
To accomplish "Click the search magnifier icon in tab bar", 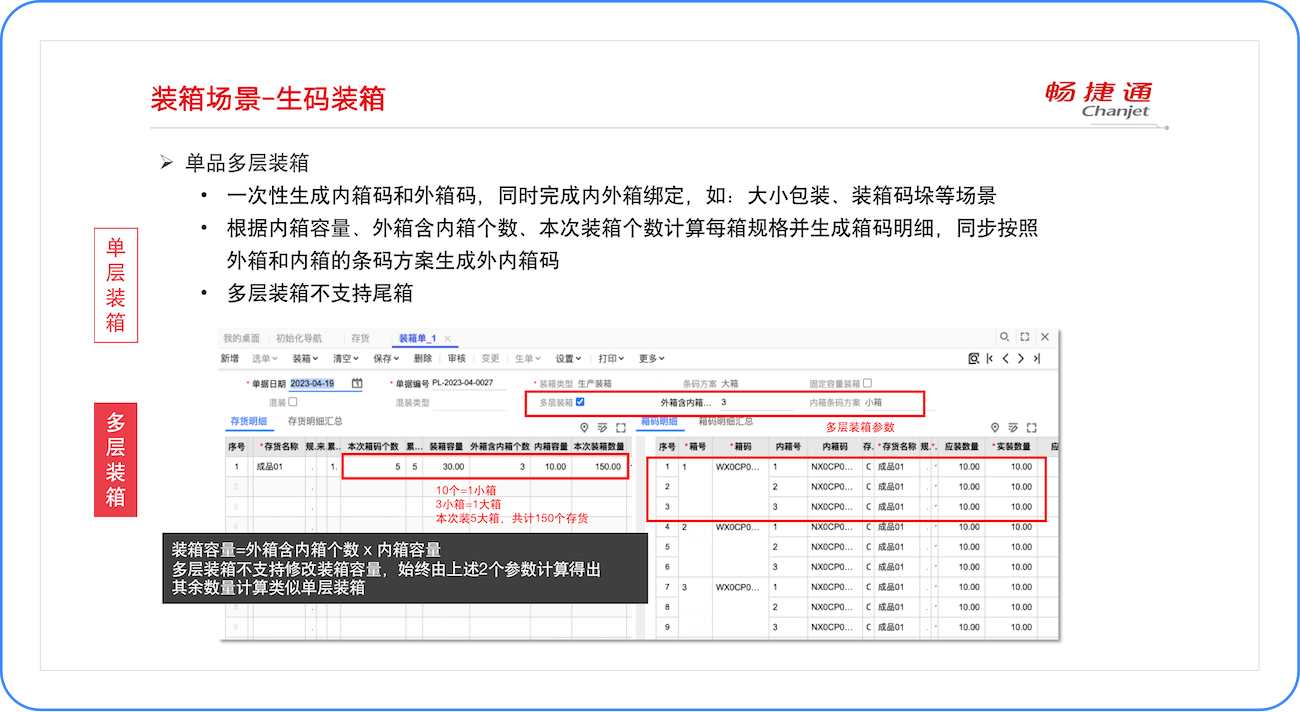I will 1005,338.
